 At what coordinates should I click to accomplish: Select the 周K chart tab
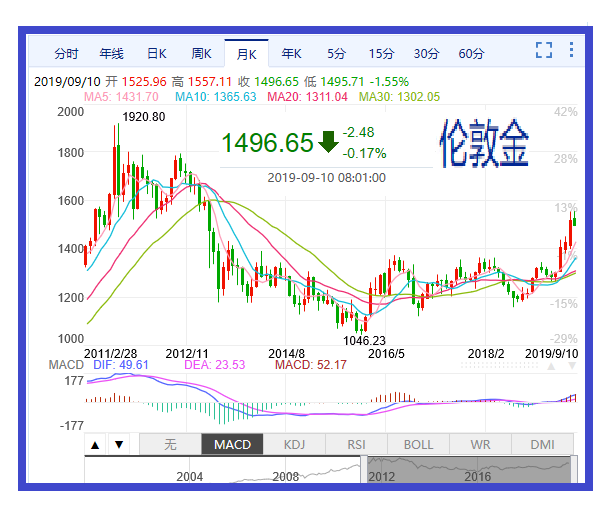pyautogui.click(x=201, y=53)
